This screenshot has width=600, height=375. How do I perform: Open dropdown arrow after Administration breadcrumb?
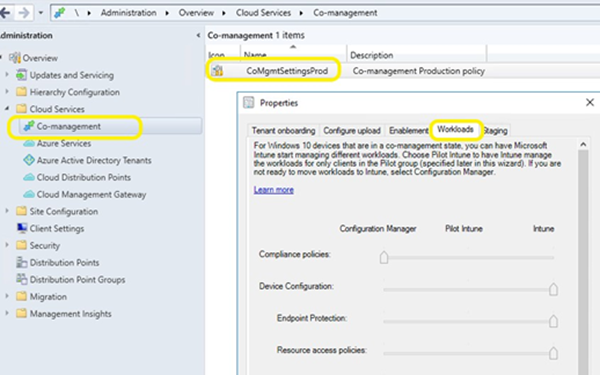(x=167, y=13)
